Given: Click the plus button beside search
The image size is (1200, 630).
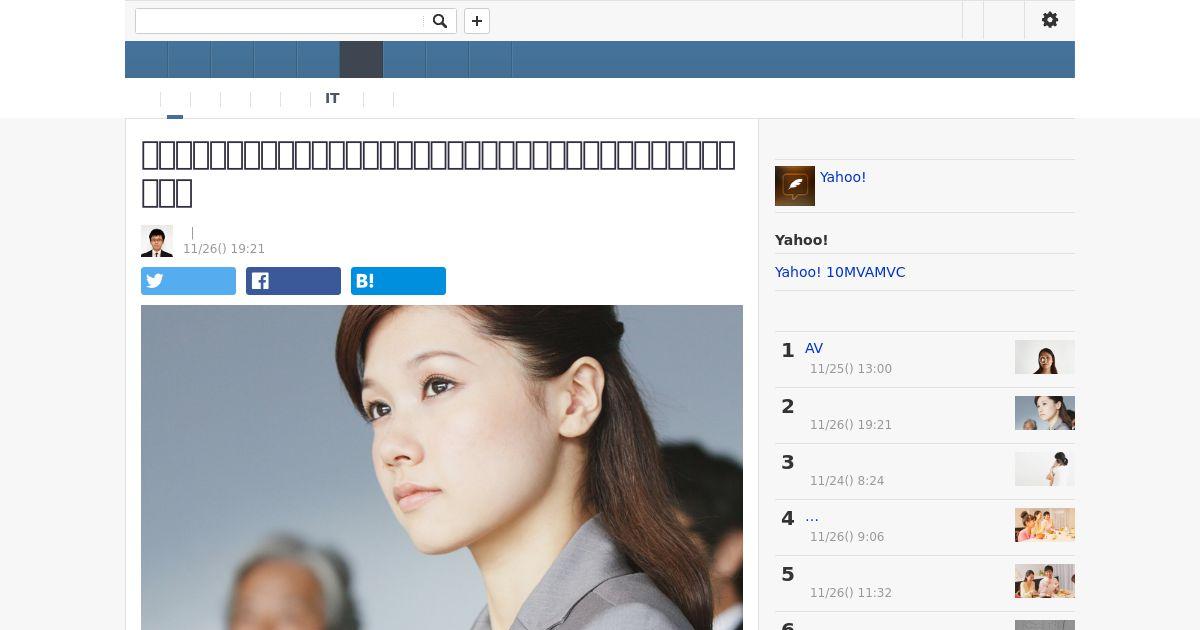Looking at the screenshot, I should [x=477, y=21].
